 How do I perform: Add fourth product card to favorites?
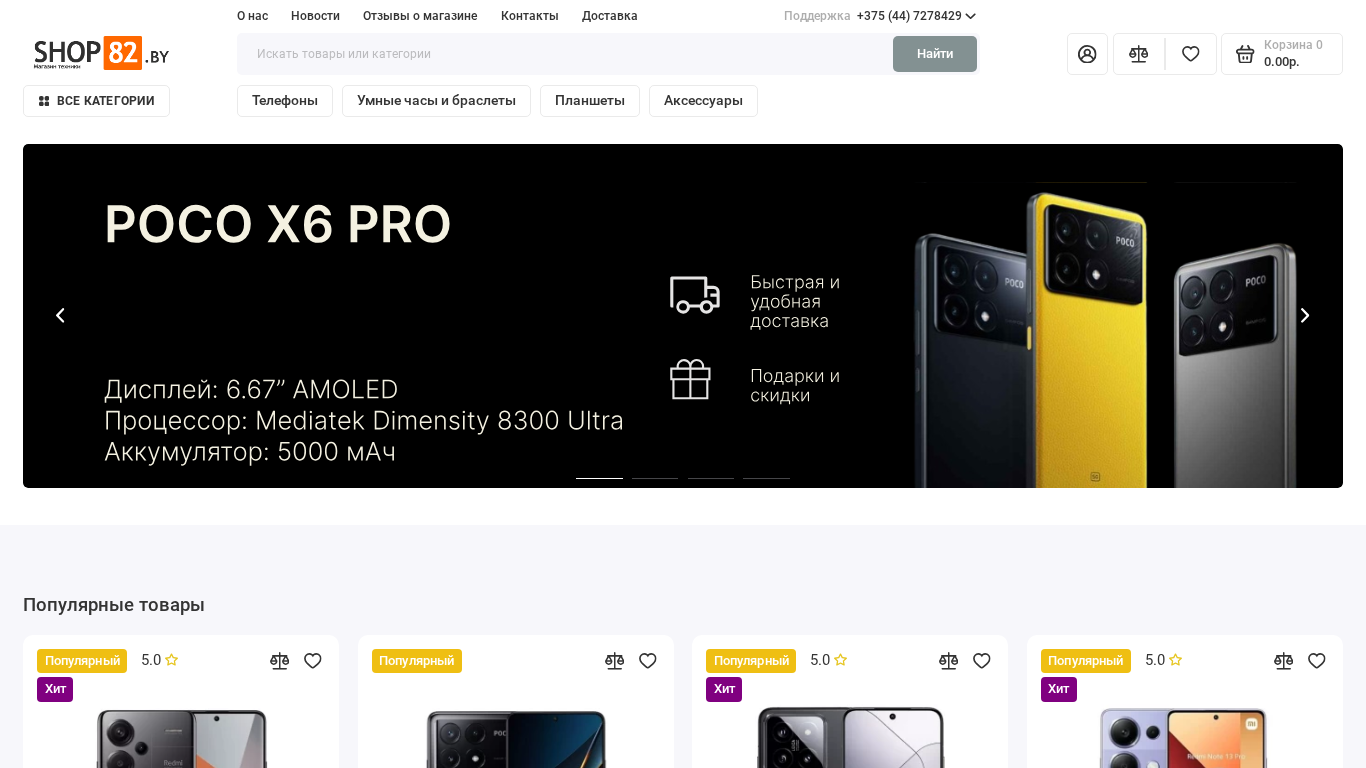1317,661
